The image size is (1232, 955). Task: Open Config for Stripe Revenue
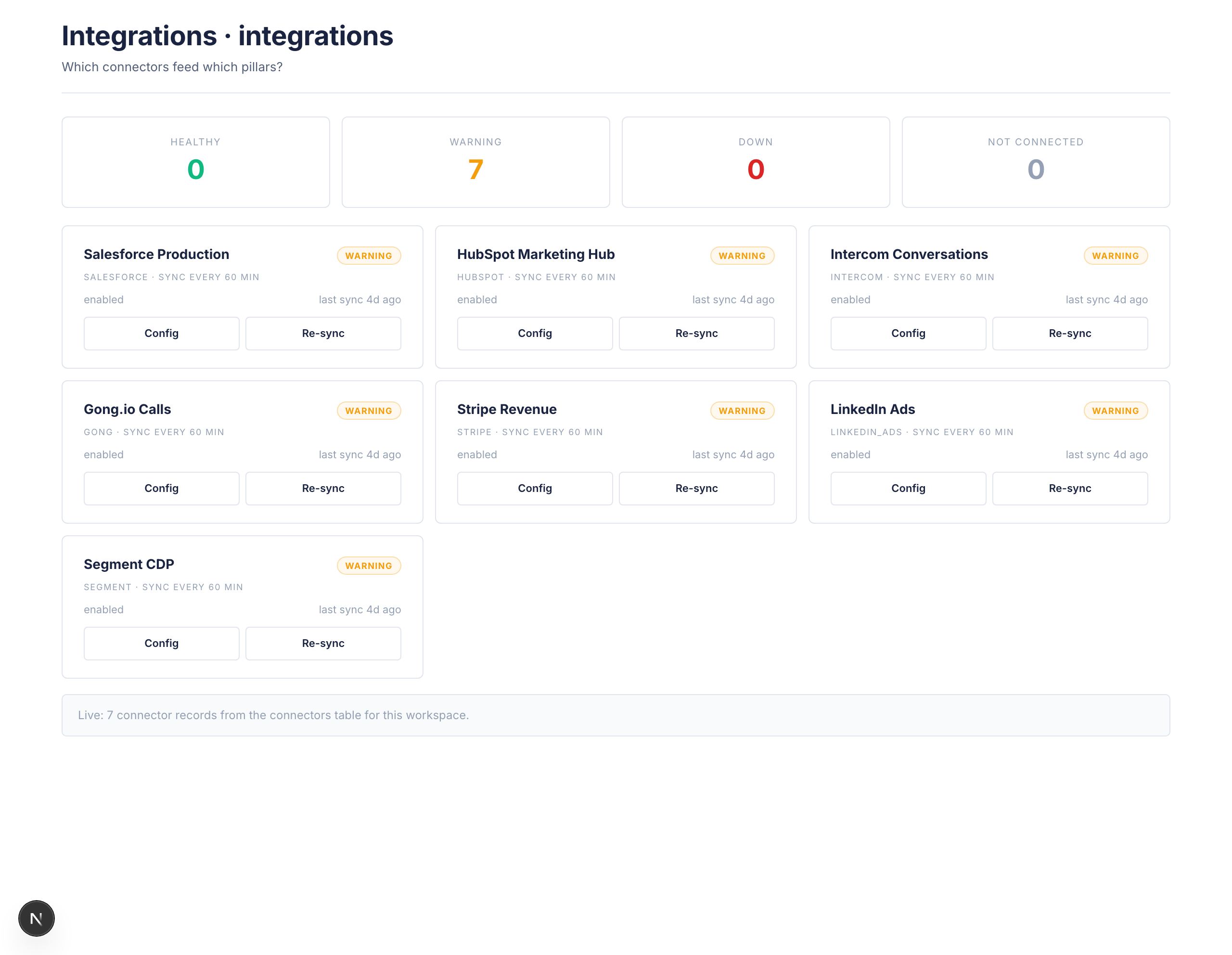coord(535,489)
